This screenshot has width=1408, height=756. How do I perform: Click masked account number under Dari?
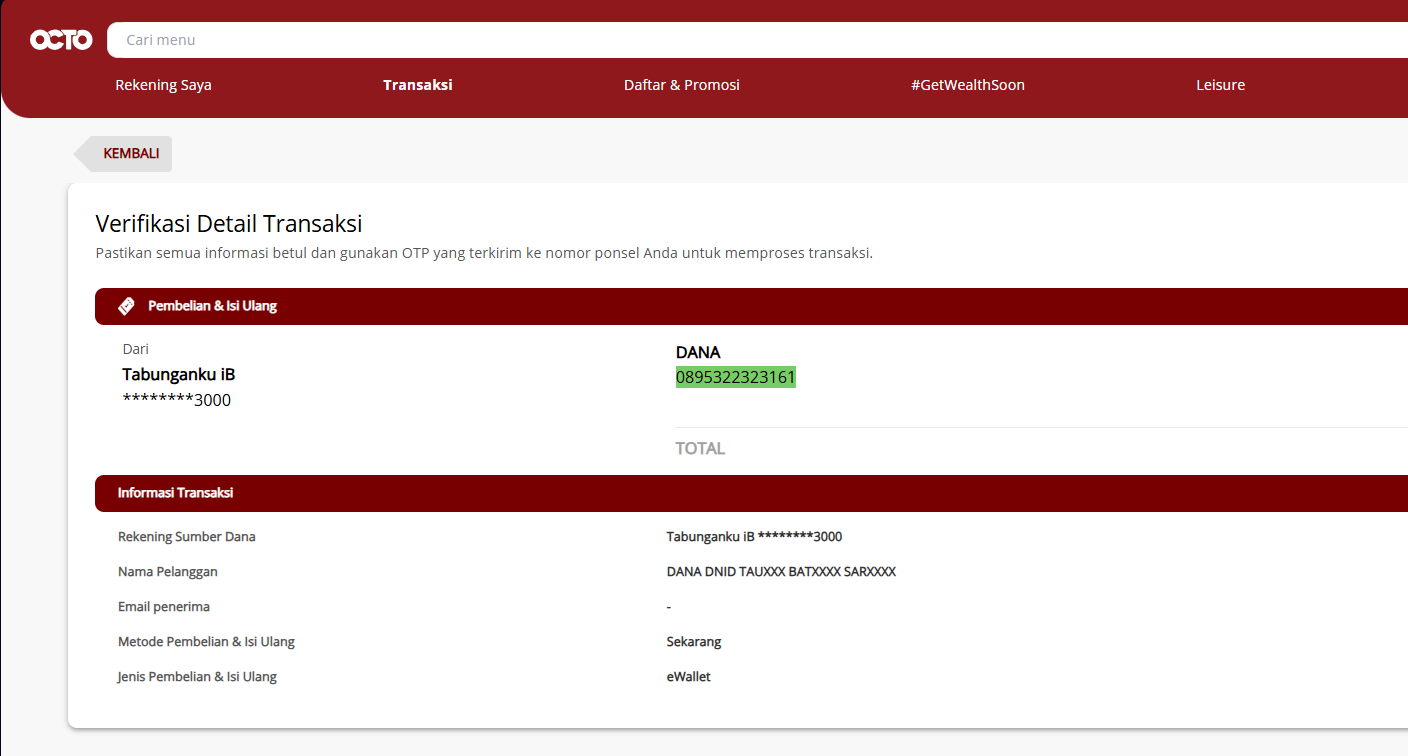click(176, 400)
